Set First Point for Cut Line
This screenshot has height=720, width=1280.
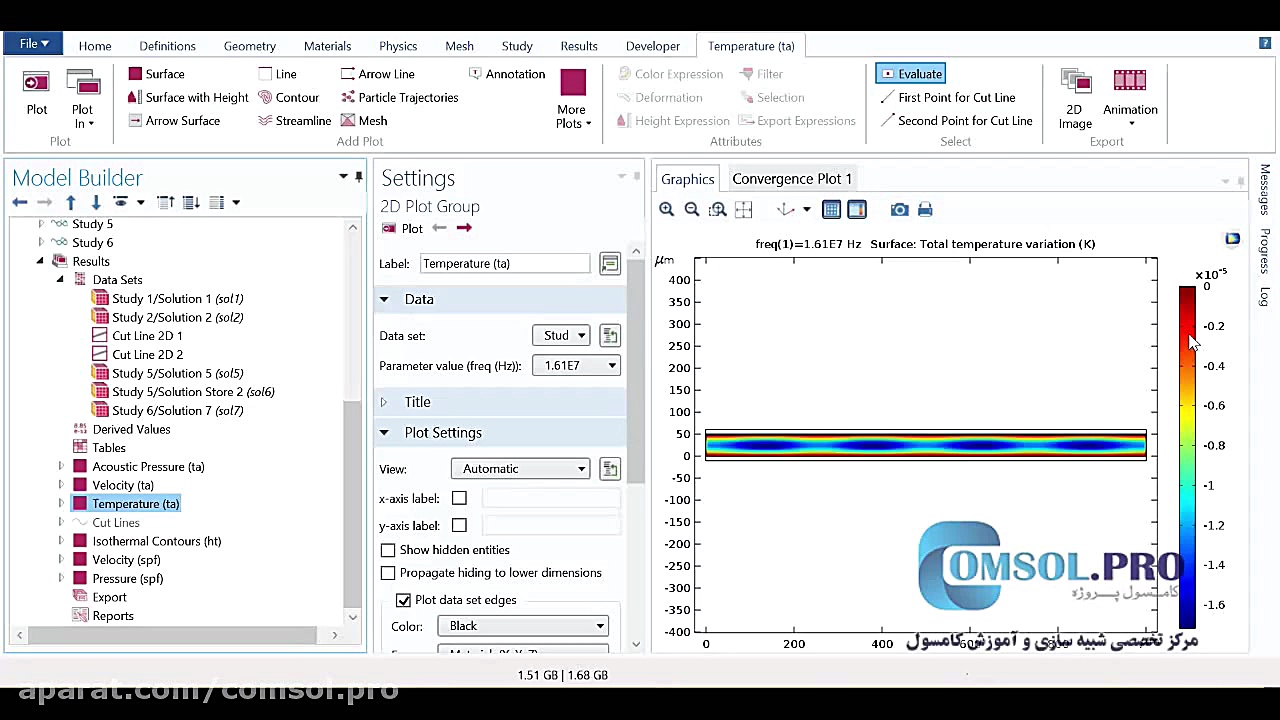948,97
